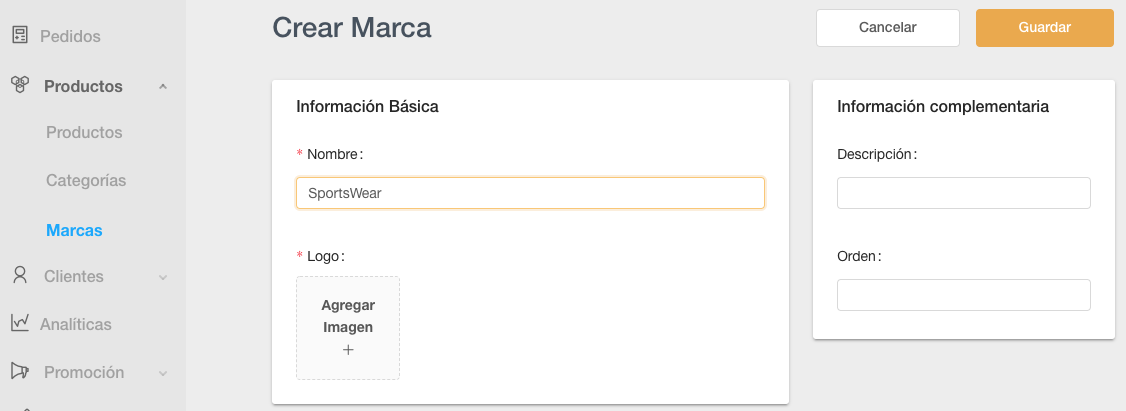Screen dimensions: 1126x411
Task: Click the Analíticas chart icon
Action: (19, 323)
